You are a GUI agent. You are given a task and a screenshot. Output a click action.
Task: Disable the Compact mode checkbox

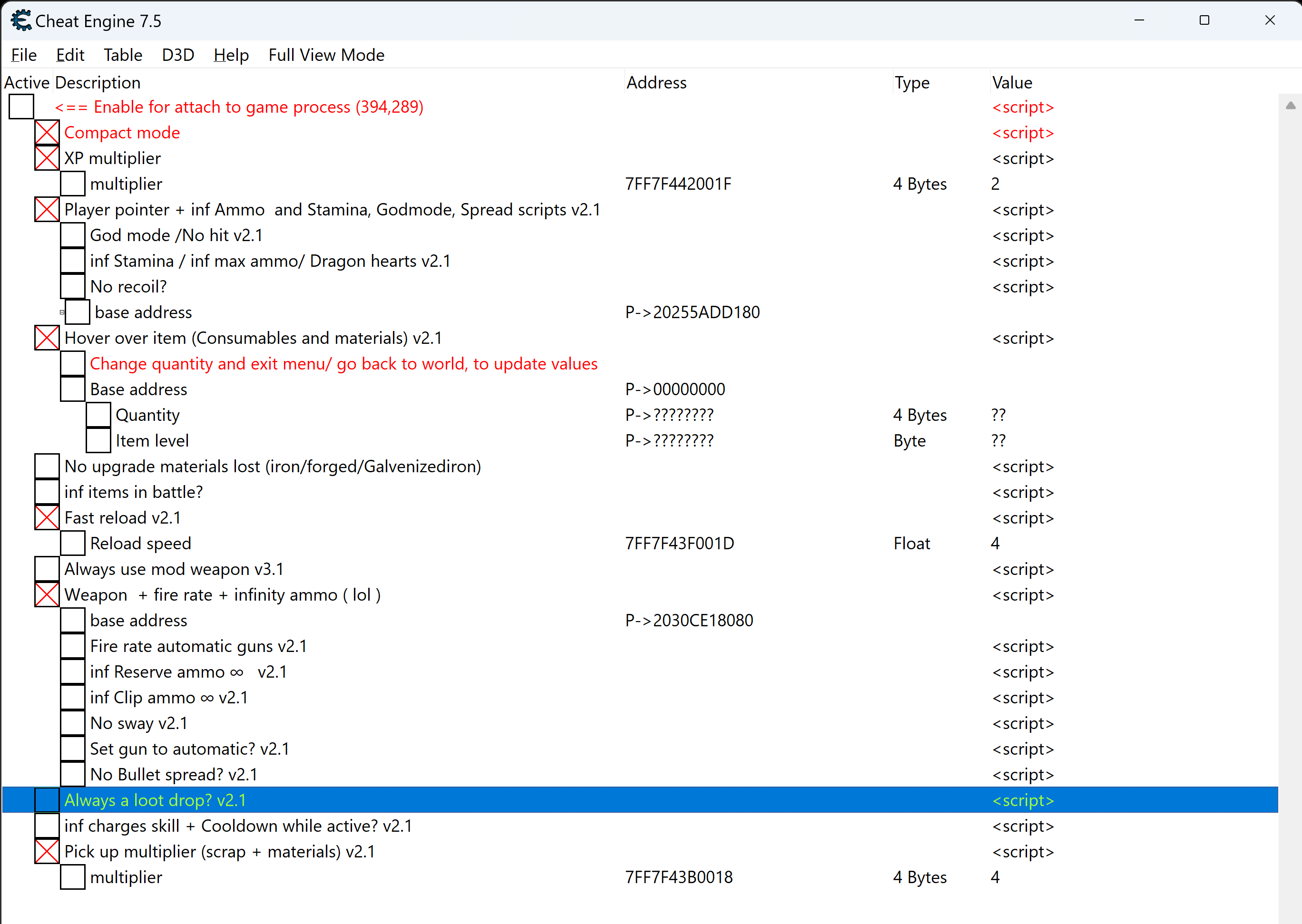pyautogui.click(x=47, y=133)
